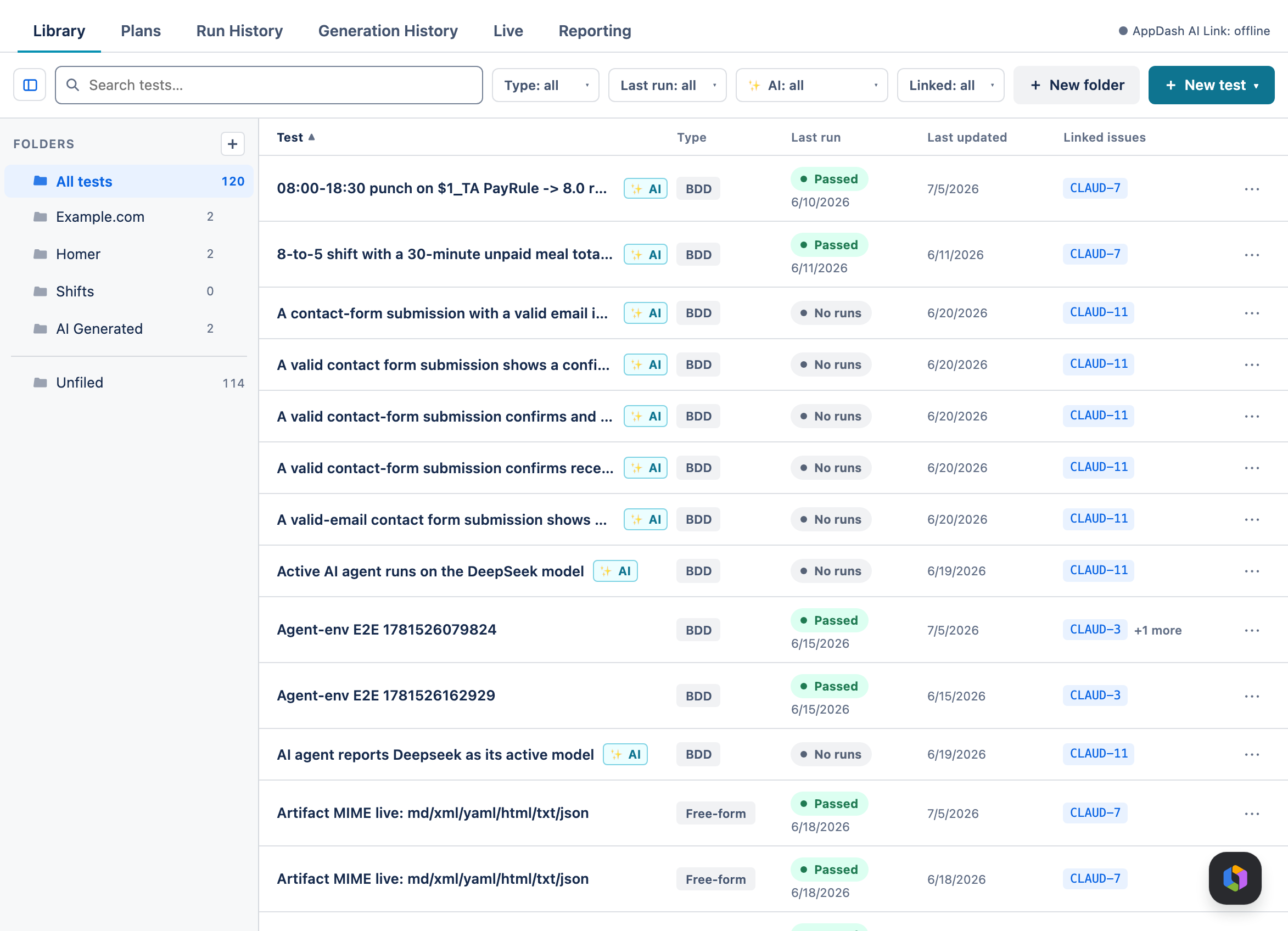1288x931 pixels.
Task: Click the Type column header
Action: tap(691, 137)
